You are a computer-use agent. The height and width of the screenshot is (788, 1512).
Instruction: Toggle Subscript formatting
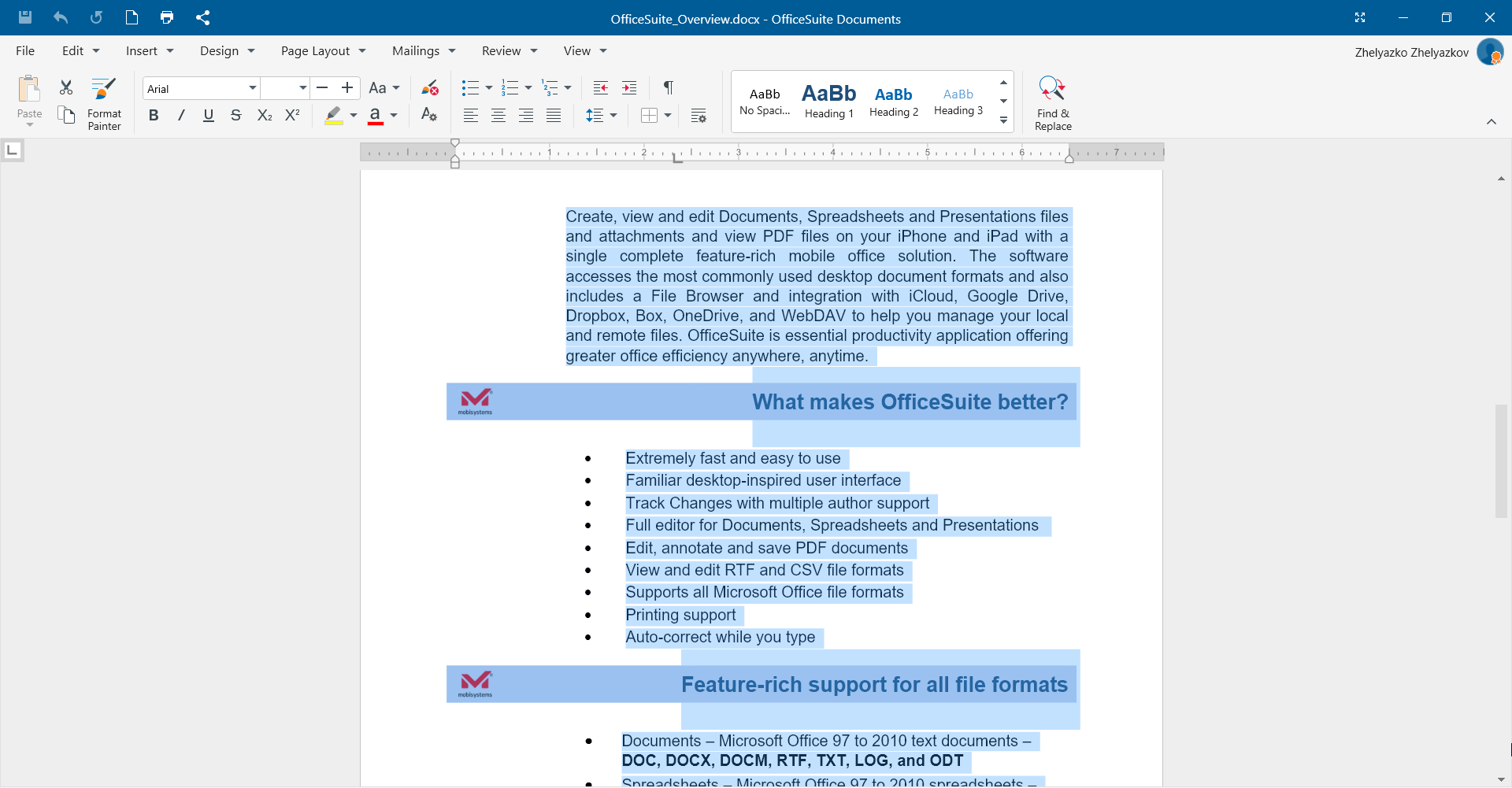[x=265, y=116]
